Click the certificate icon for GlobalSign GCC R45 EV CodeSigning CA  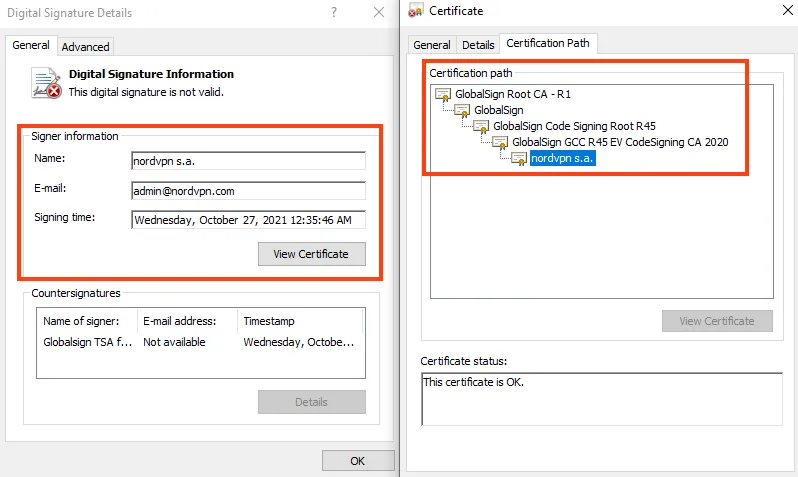click(x=500, y=143)
